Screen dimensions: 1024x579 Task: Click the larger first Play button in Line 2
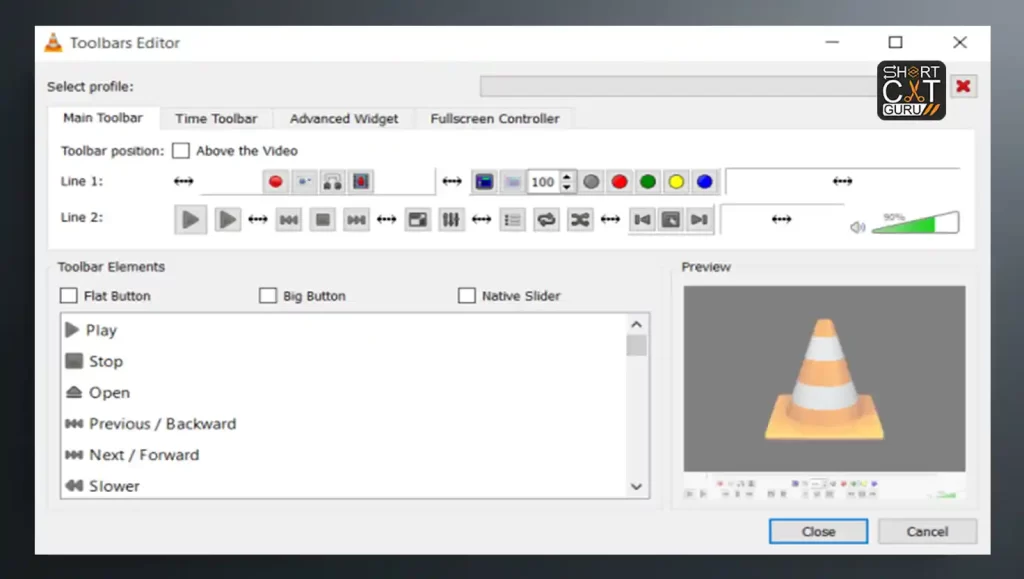click(191, 219)
